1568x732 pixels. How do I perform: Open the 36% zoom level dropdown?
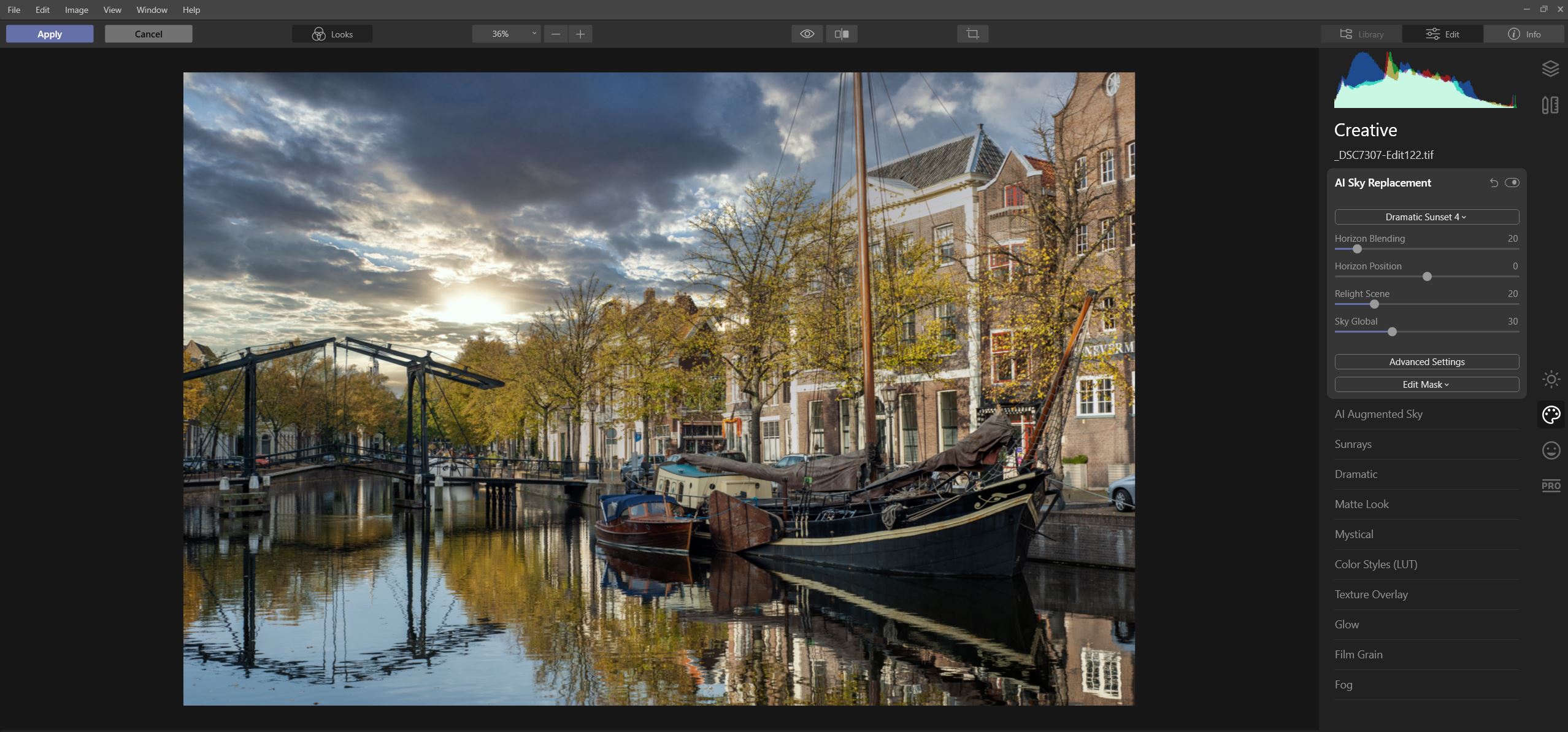(x=507, y=34)
